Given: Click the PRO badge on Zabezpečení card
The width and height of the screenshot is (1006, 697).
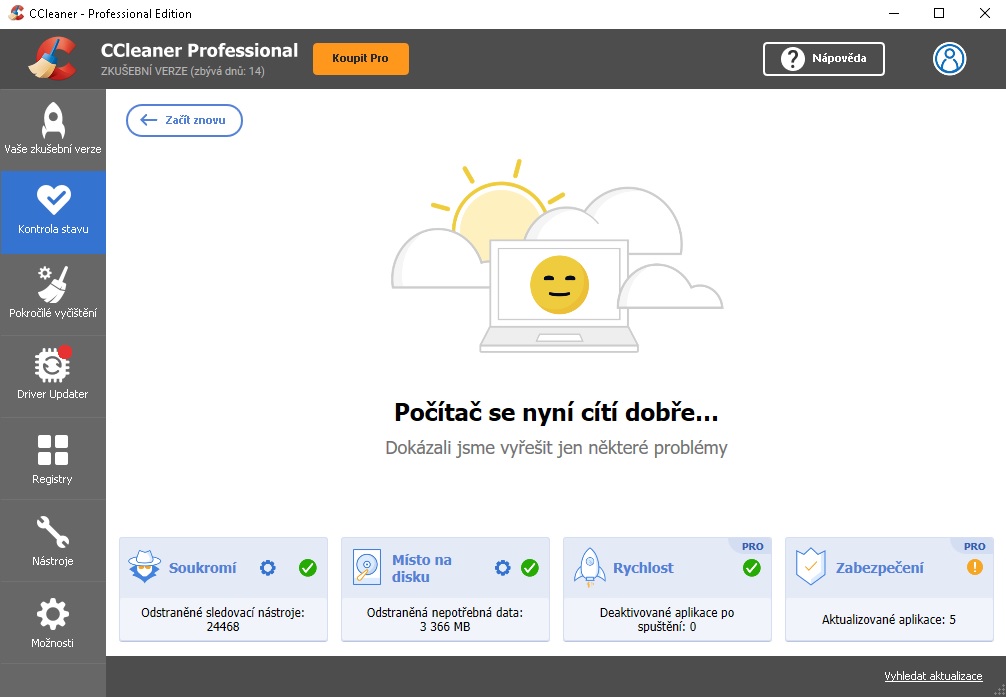Looking at the screenshot, I should (x=975, y=547).
